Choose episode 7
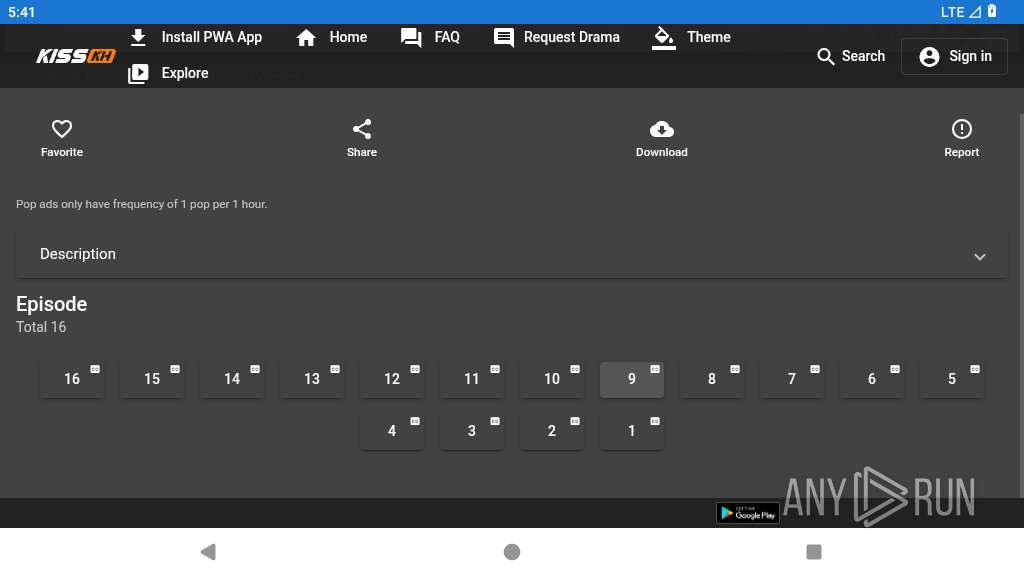The width and height of the screenshot is (1024, 576). [792, 379]
